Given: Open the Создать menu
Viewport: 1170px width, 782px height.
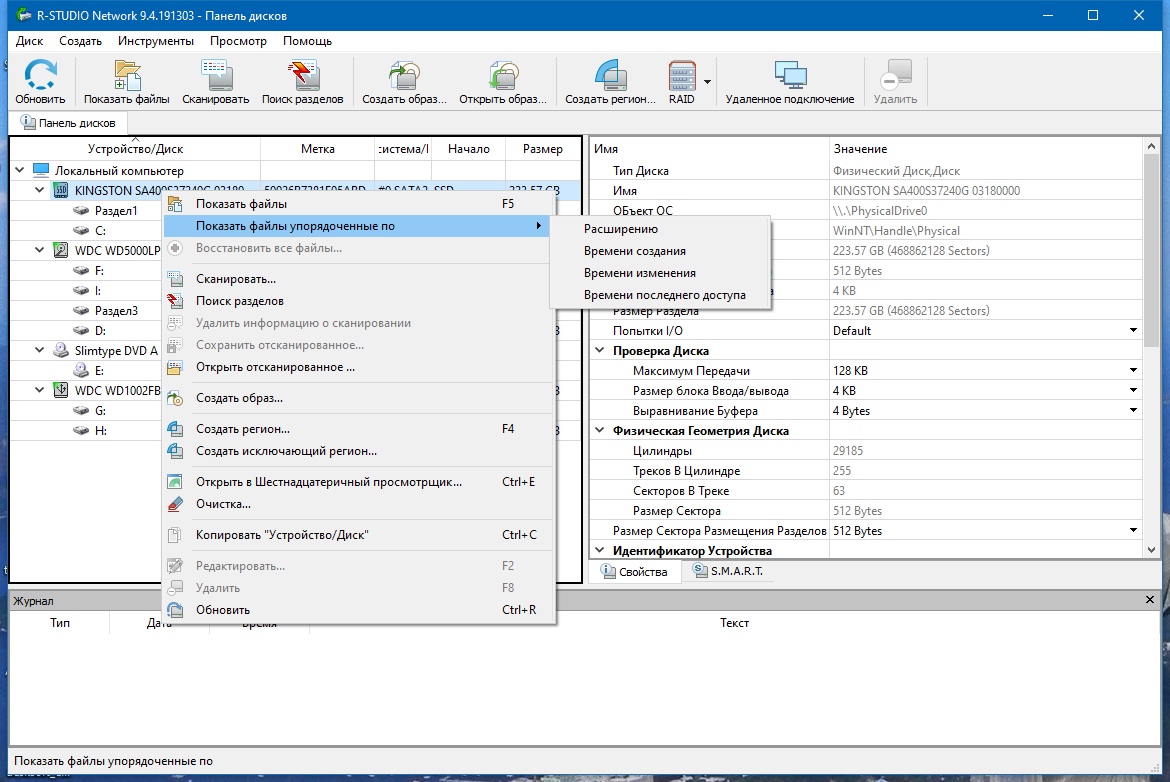Looking at the screenshot, I should (80, 41).
